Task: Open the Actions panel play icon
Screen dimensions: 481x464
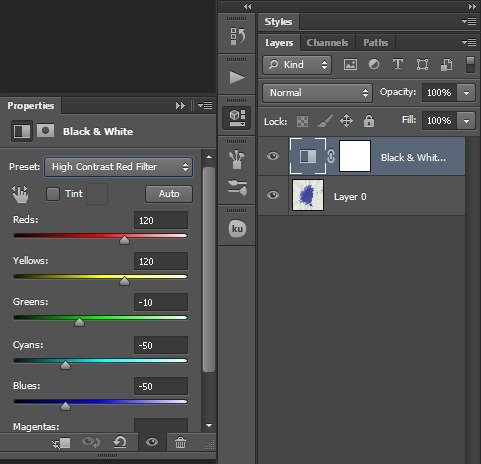Action: tap(237, 77)
